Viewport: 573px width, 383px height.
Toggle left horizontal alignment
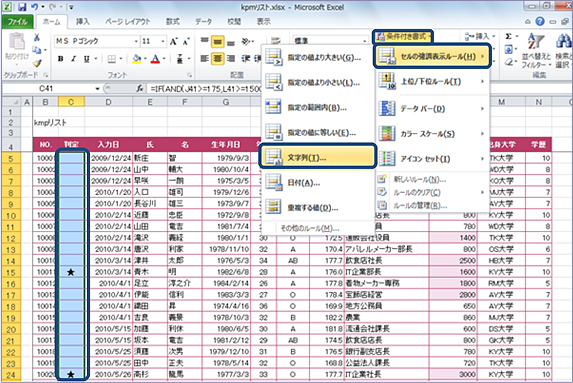pos(205,58)
